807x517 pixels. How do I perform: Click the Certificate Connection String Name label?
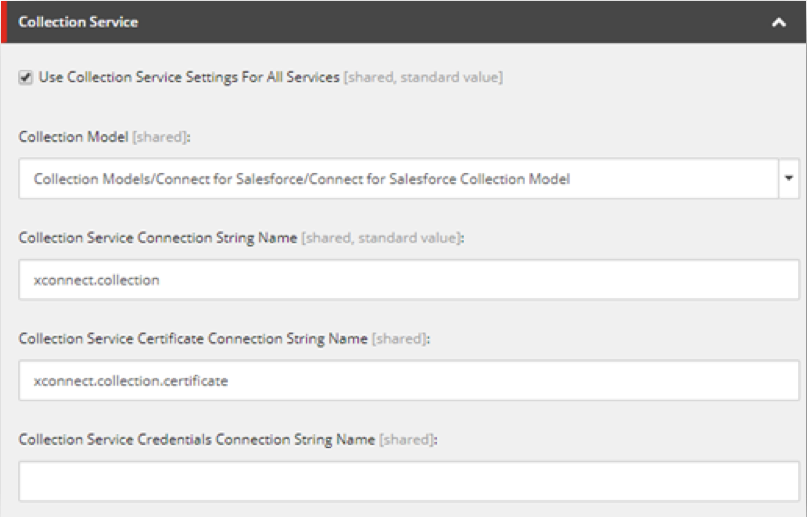(x=193, y=339)
